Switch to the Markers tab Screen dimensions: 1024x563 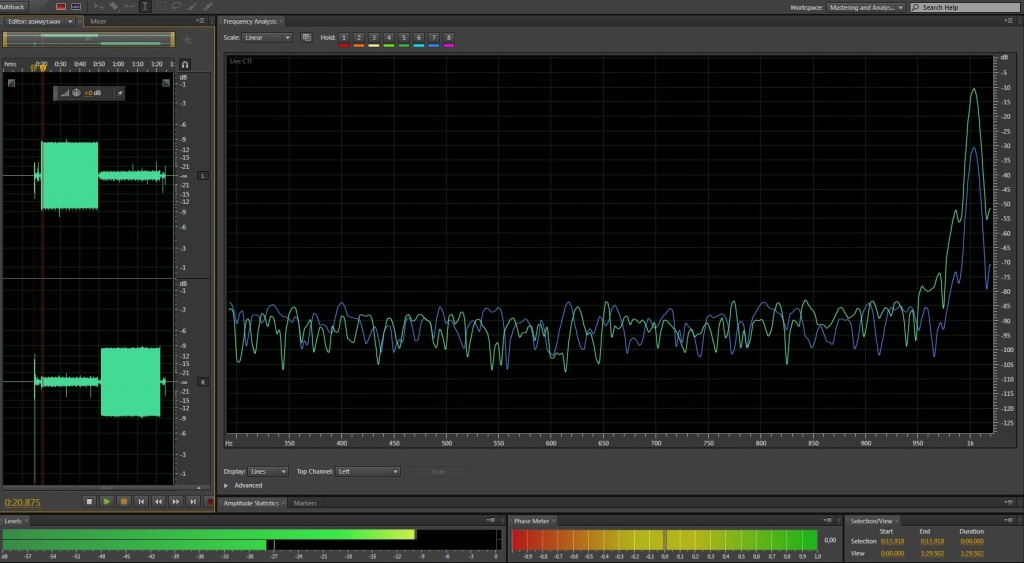(x=305, y=503)
